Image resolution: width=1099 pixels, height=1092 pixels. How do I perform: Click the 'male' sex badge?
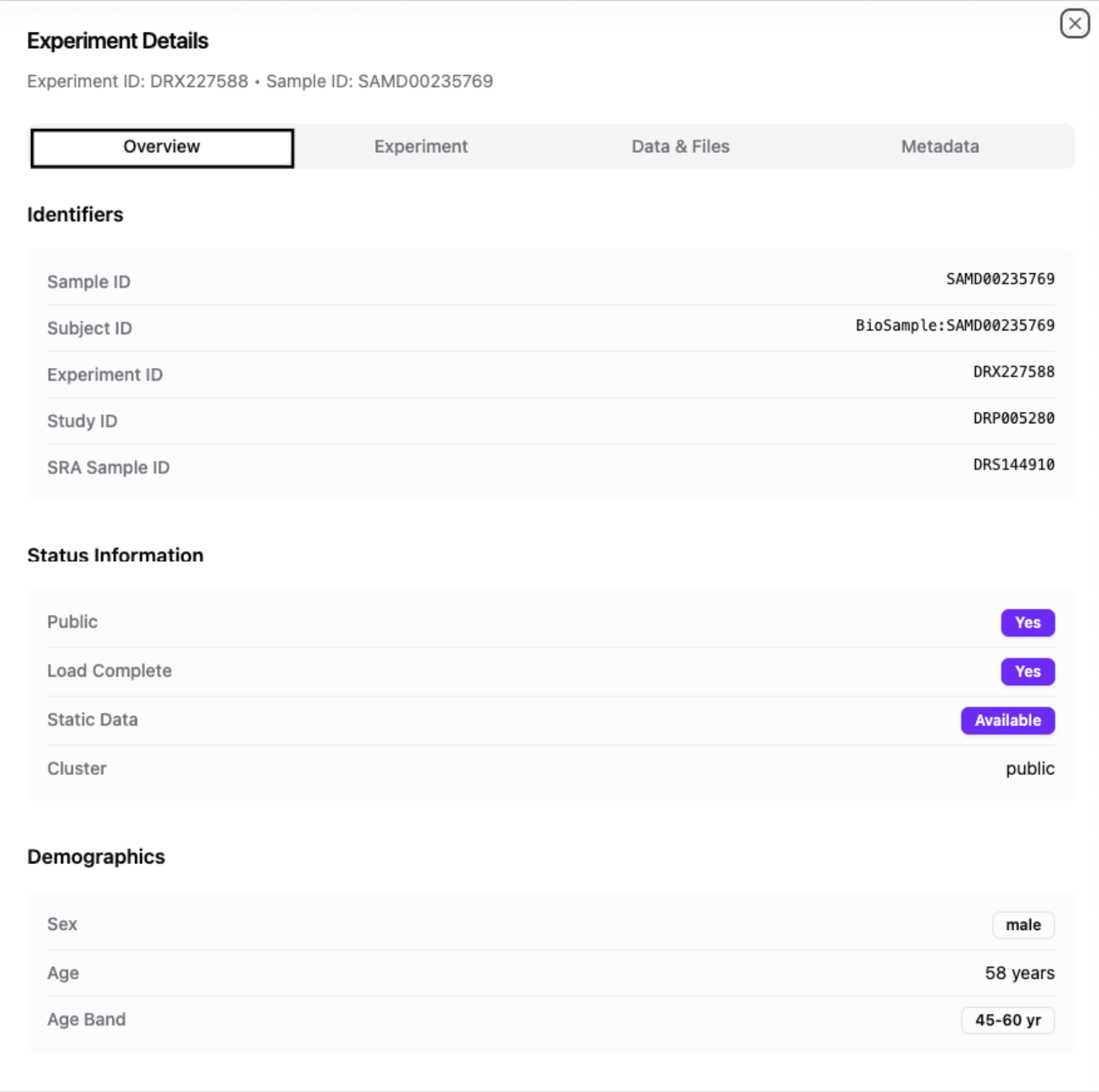click(x=1023, y=925)
